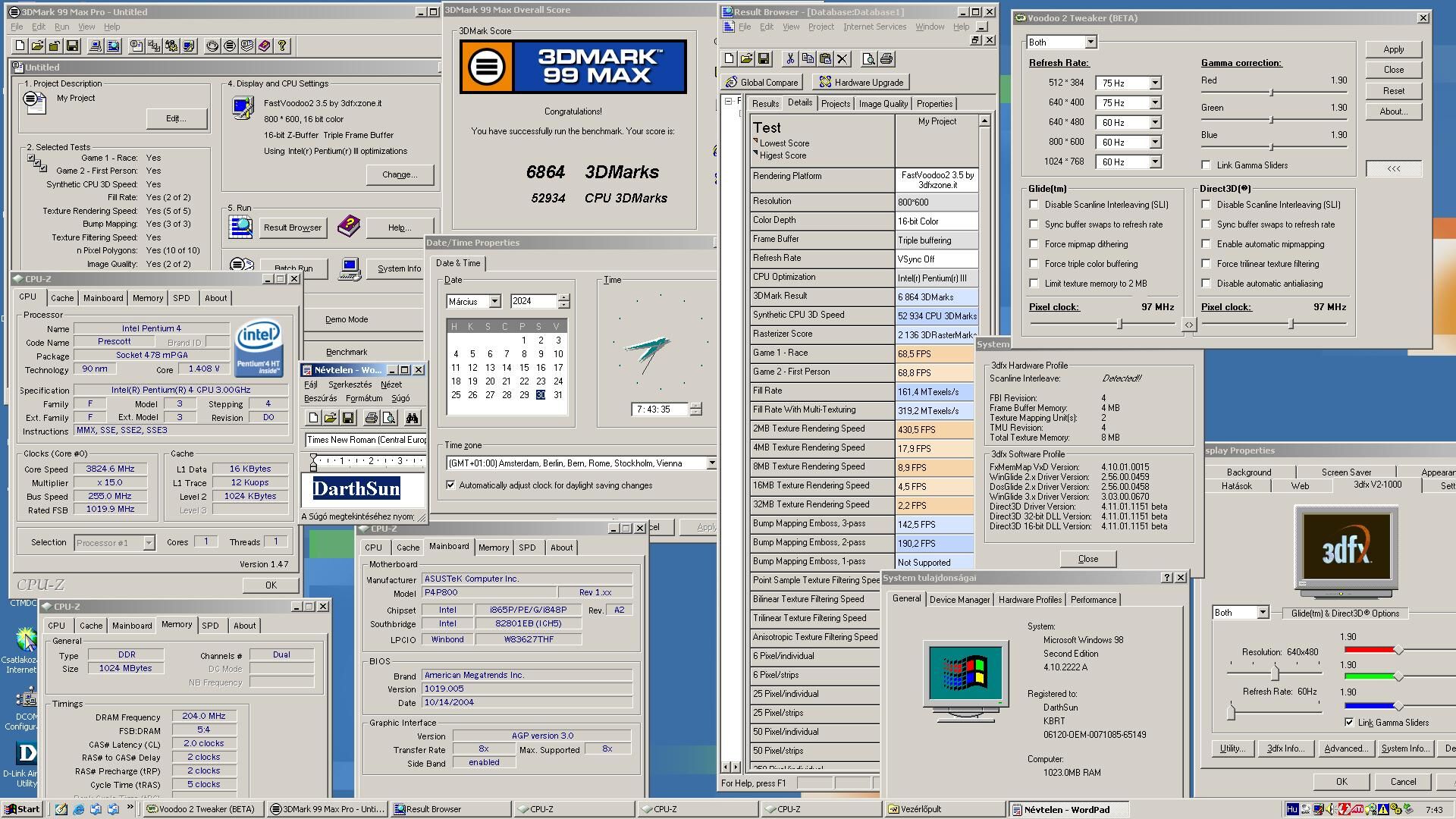Check Force trilinear texture filtering

(x=1206, y=264)
